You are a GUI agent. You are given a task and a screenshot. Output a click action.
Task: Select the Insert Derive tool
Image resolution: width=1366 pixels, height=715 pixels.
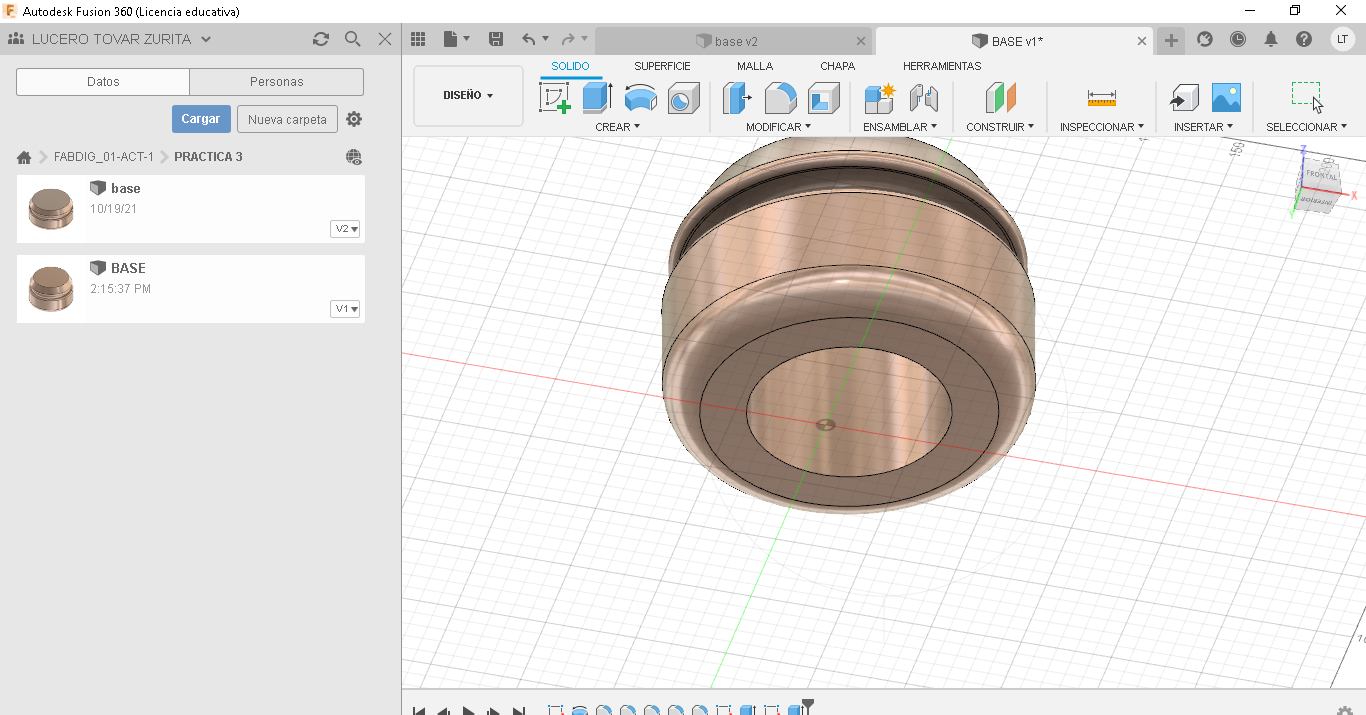[1184, 98]
